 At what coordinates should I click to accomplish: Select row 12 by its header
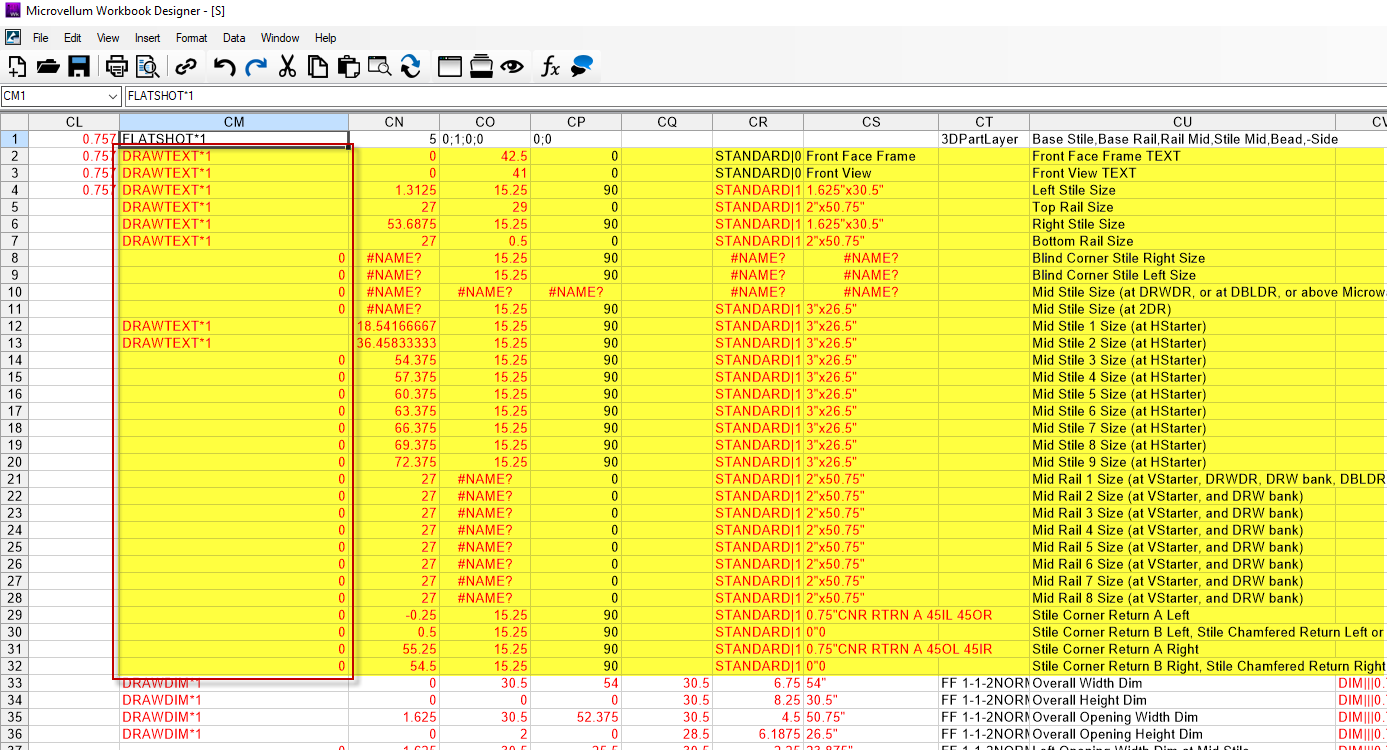coord(14,326)
